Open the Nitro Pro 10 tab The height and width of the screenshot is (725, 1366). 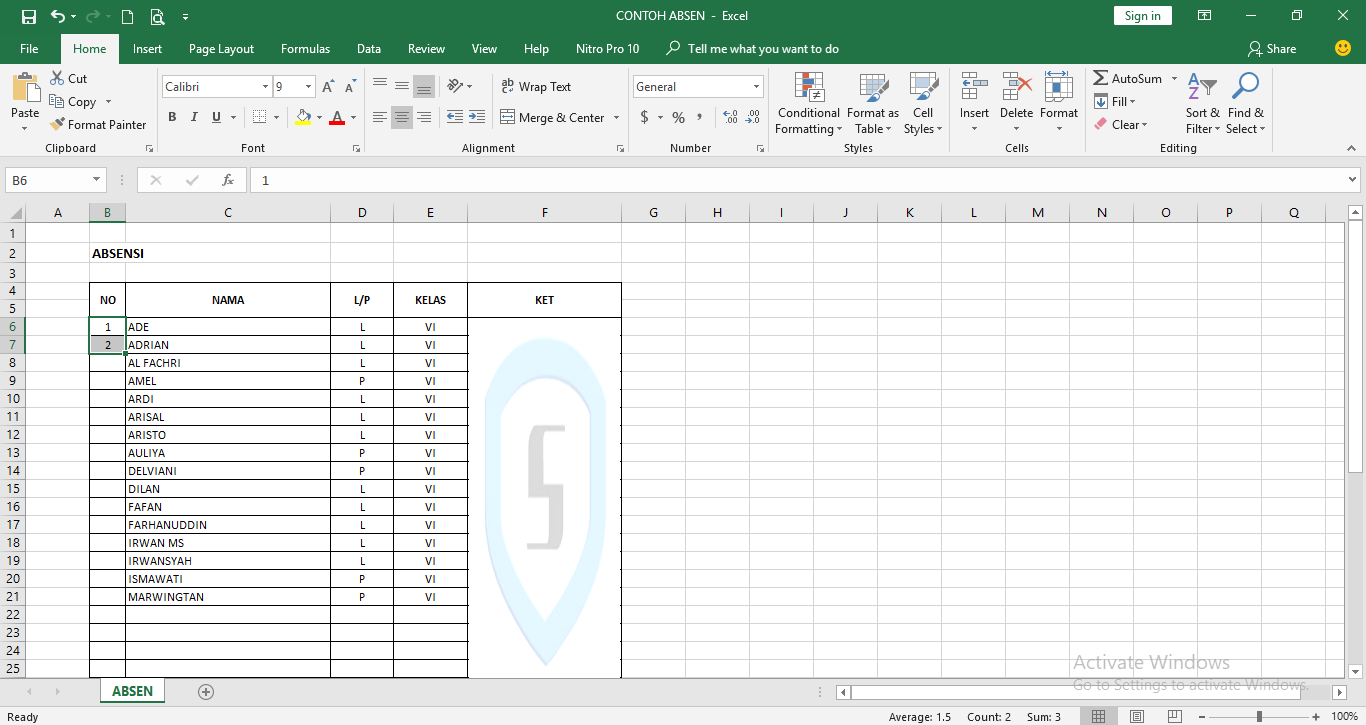click(x=607, y=48)
